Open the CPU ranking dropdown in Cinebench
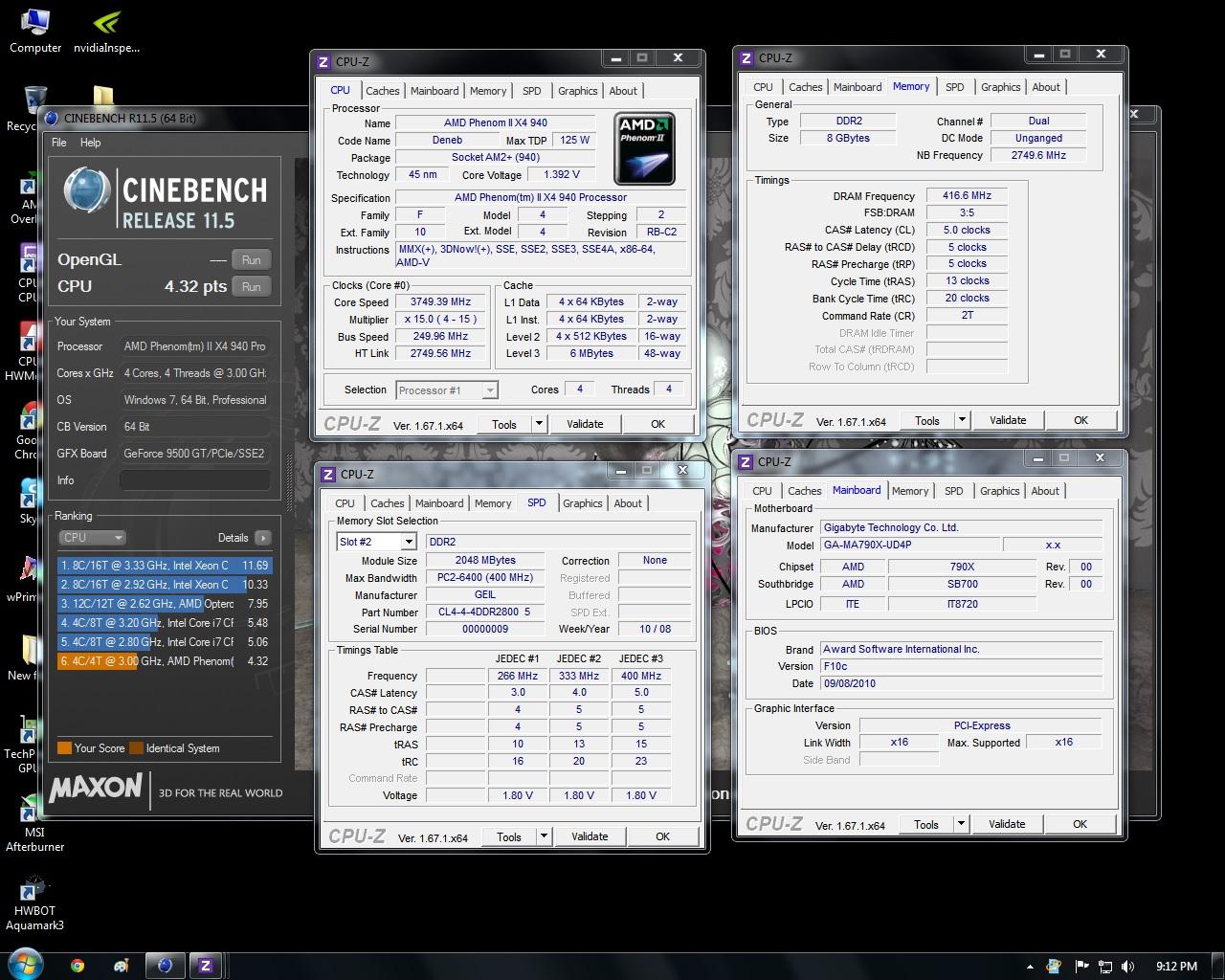The width and height of the screenshot is (1225, 980). click(x=92, y=538)
